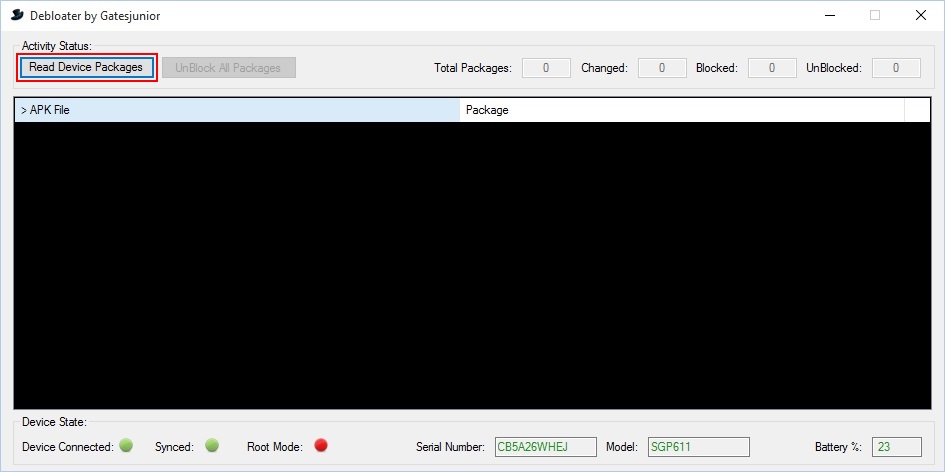Click the Root Mode label text
This screenshot has height=472, width=945.
275,447
